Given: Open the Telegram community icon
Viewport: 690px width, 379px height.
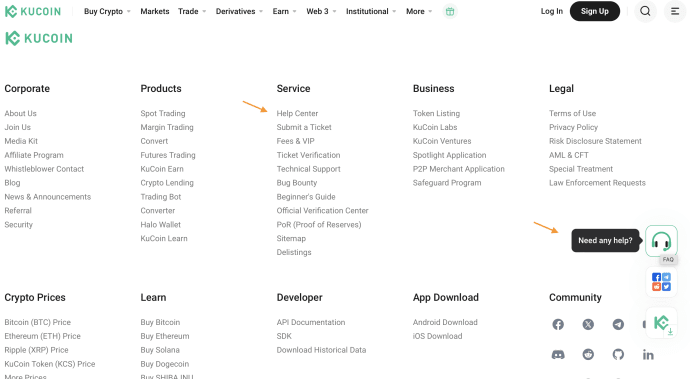Looking at the screenshot, I should (x=618, y=324).
